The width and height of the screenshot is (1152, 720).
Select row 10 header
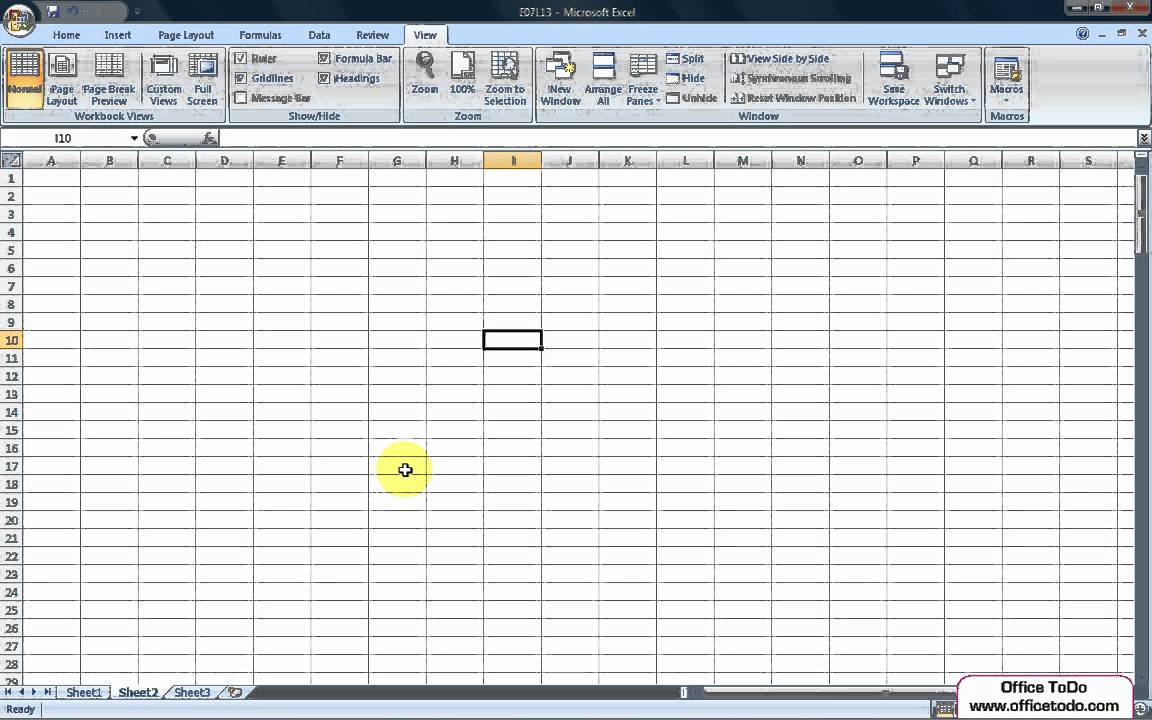[x=12, y=340]
